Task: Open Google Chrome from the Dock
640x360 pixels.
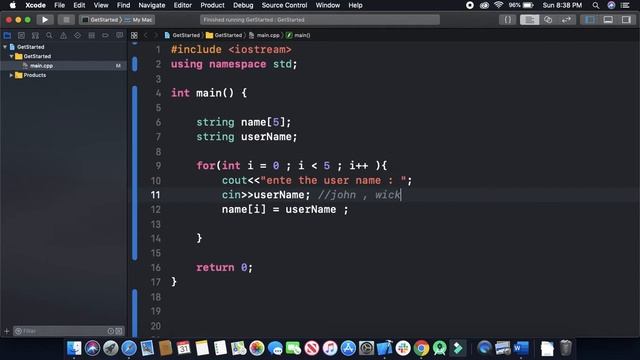Action: [x=421, y=348]
